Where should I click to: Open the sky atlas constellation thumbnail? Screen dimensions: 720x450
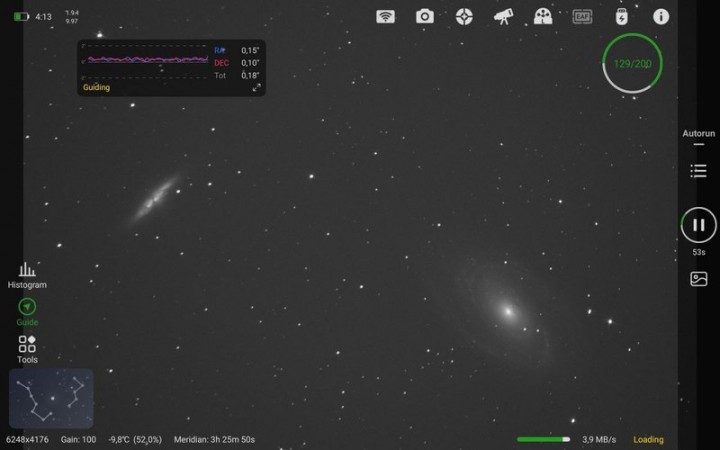[51, 398]
